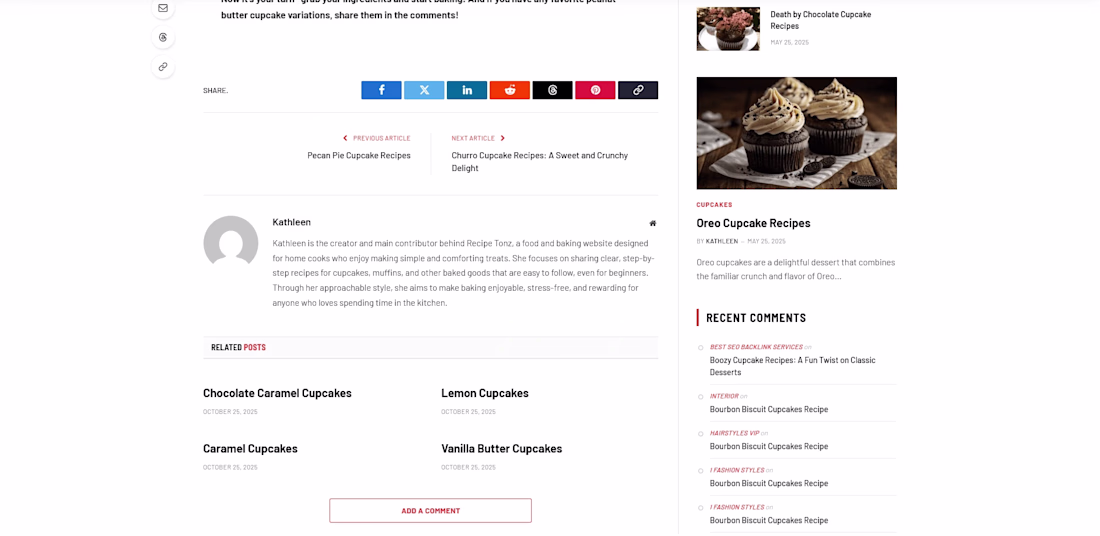1100x536 pixels.
Task: Share the article on LinkedIn
Action: (467, 90)
